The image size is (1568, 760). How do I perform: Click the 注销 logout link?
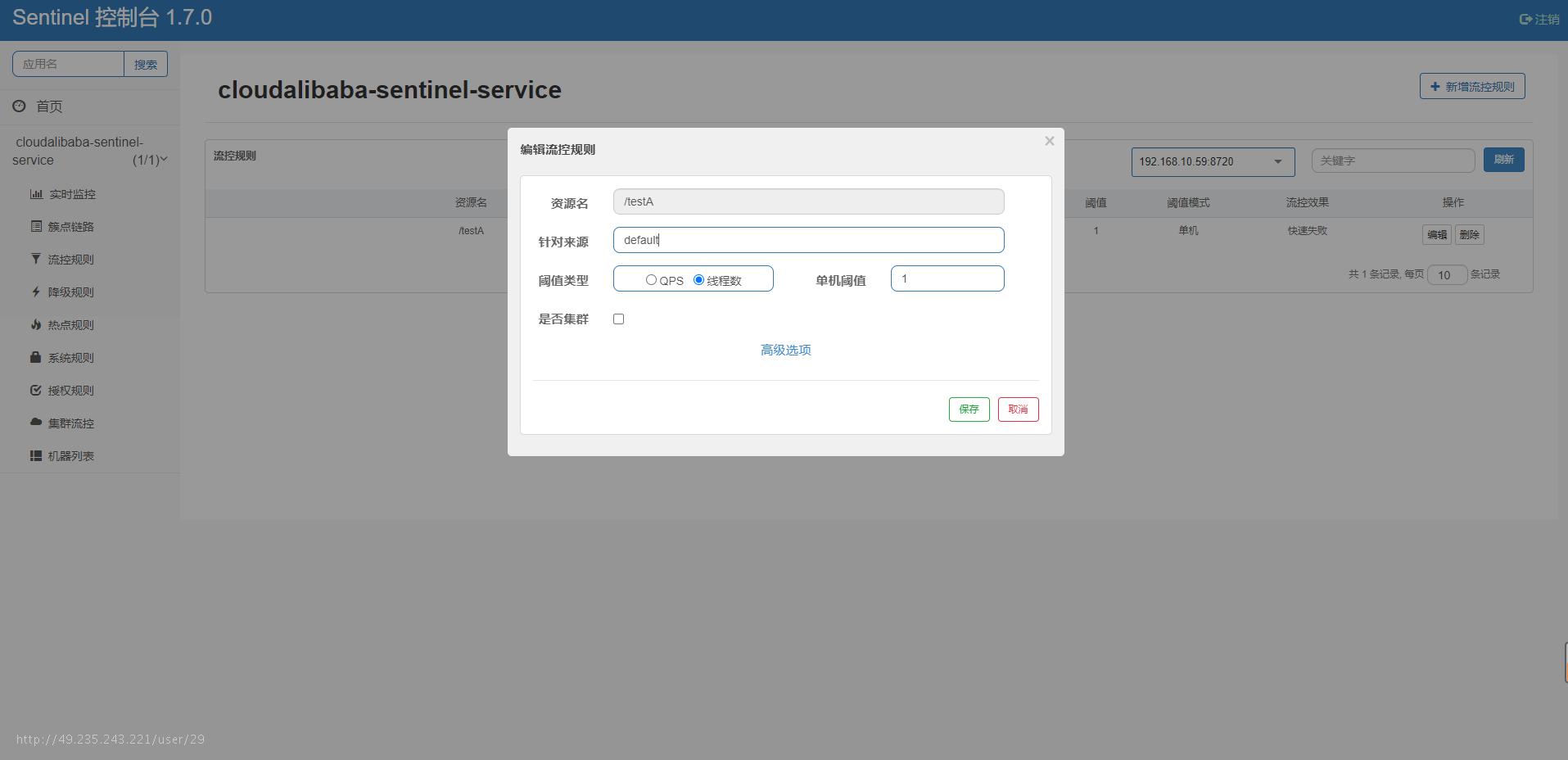[x=1539, y=19]
